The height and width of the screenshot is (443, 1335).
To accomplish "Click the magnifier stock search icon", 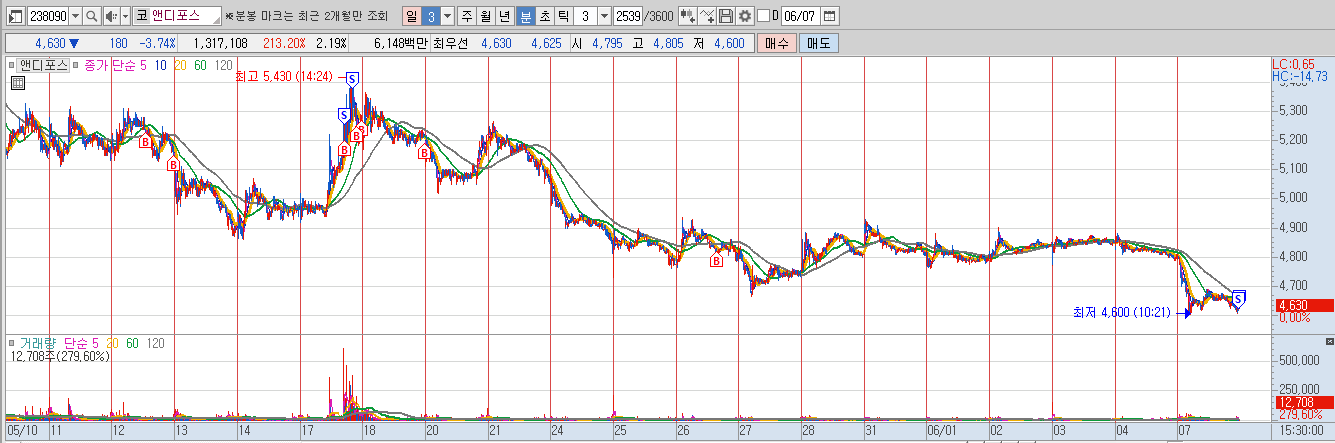I will pyautogui.click(x=92, y=16).
